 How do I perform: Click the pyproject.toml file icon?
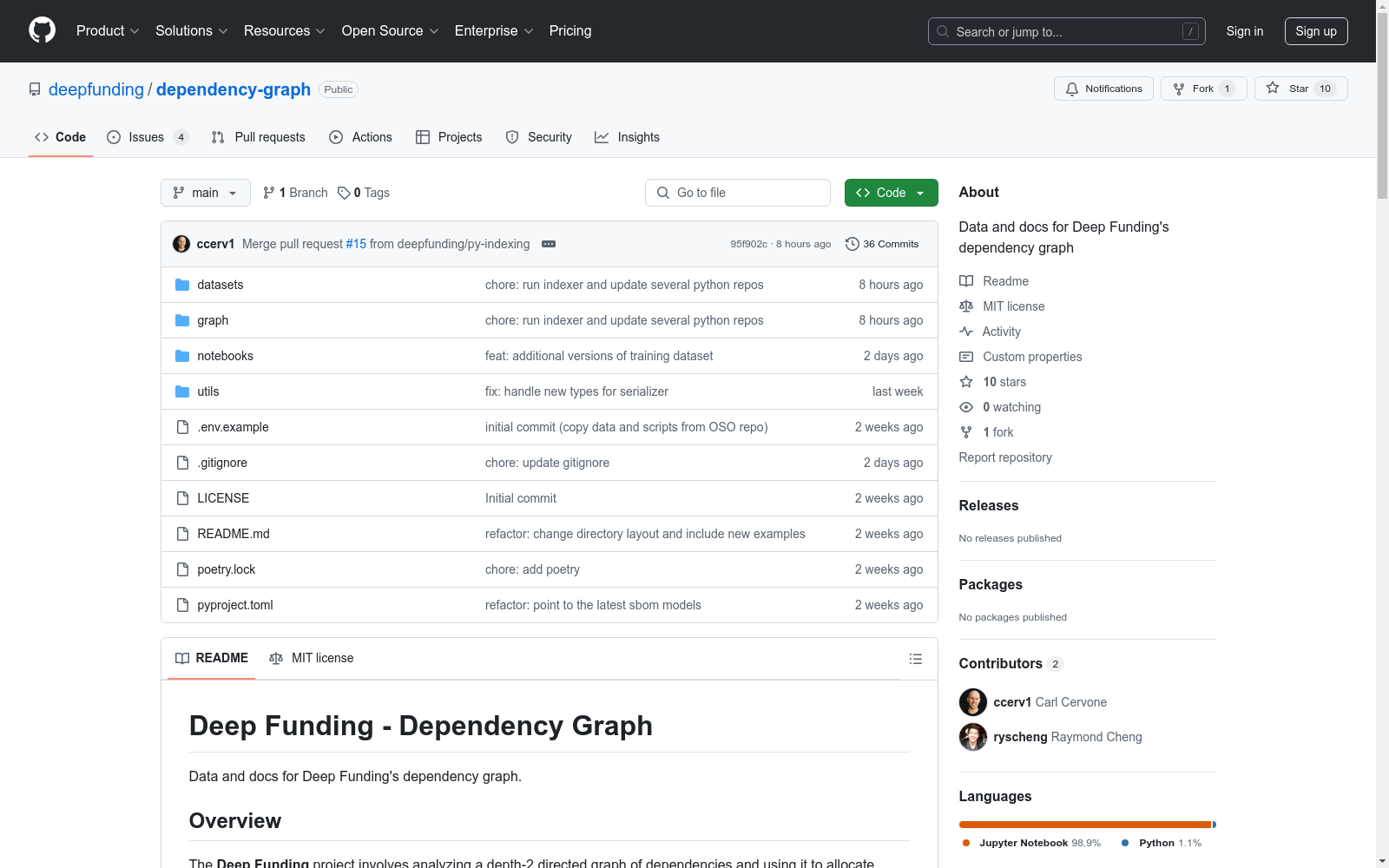click(182, 605)
